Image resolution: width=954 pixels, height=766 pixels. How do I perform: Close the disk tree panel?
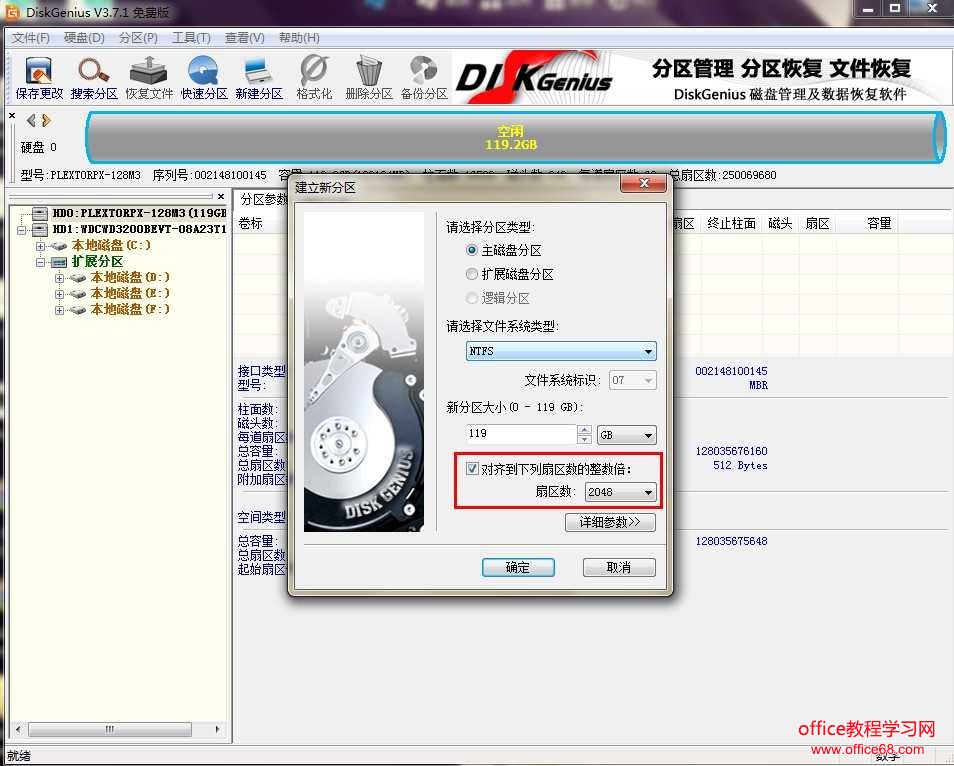221,197
